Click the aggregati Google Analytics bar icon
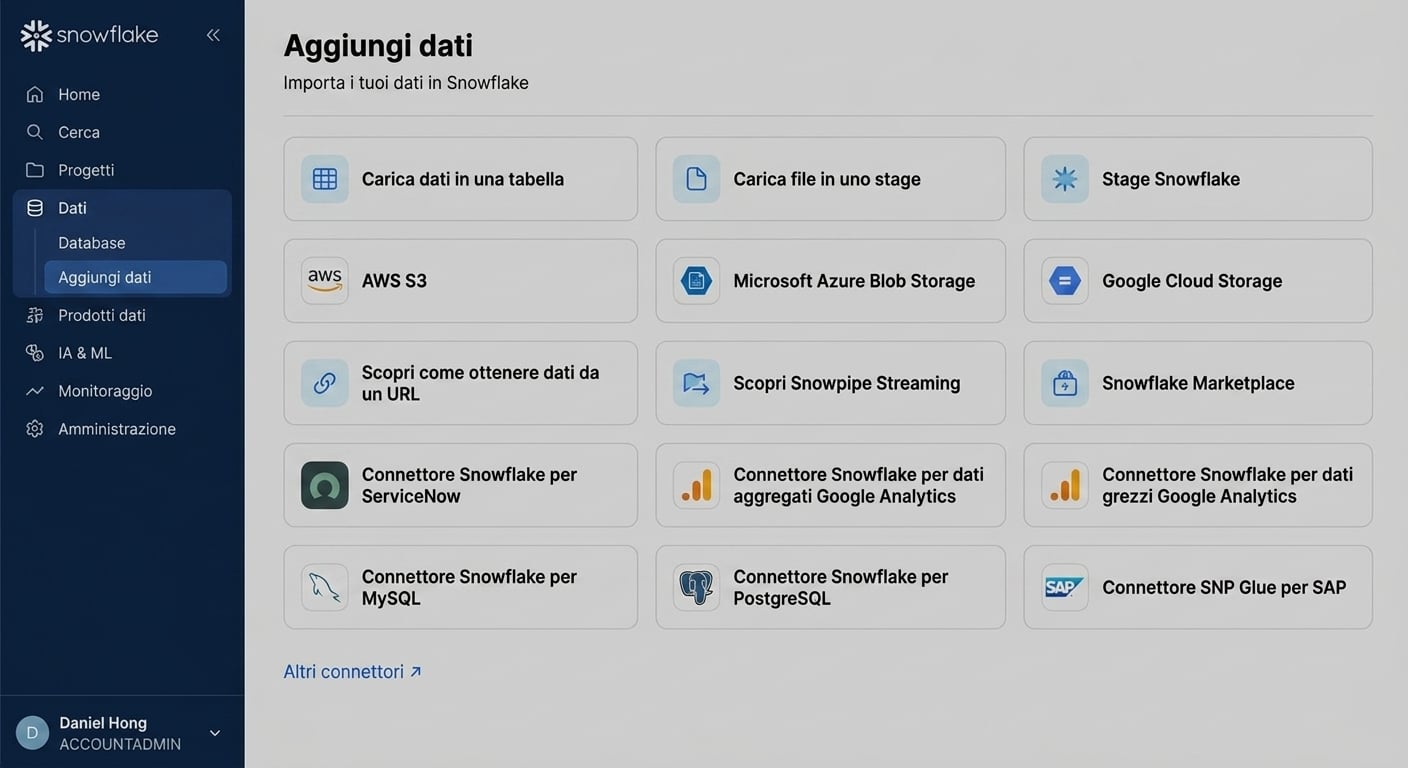 (x=696, y=485)
